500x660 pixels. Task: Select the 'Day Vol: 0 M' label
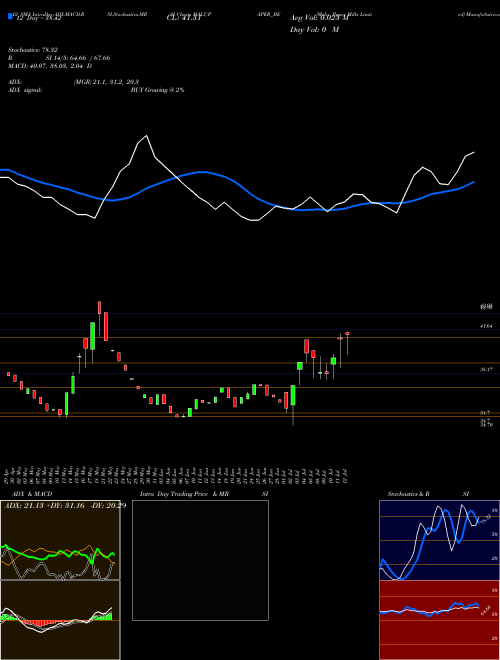[x=314, y=30]
